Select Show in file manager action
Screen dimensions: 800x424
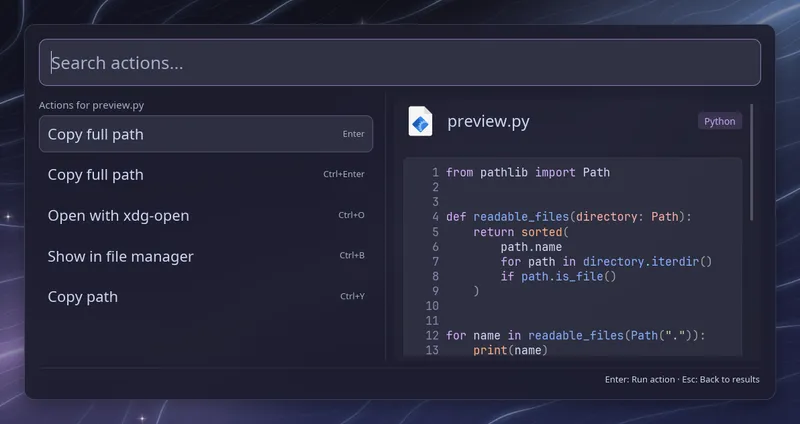(206, 256)
